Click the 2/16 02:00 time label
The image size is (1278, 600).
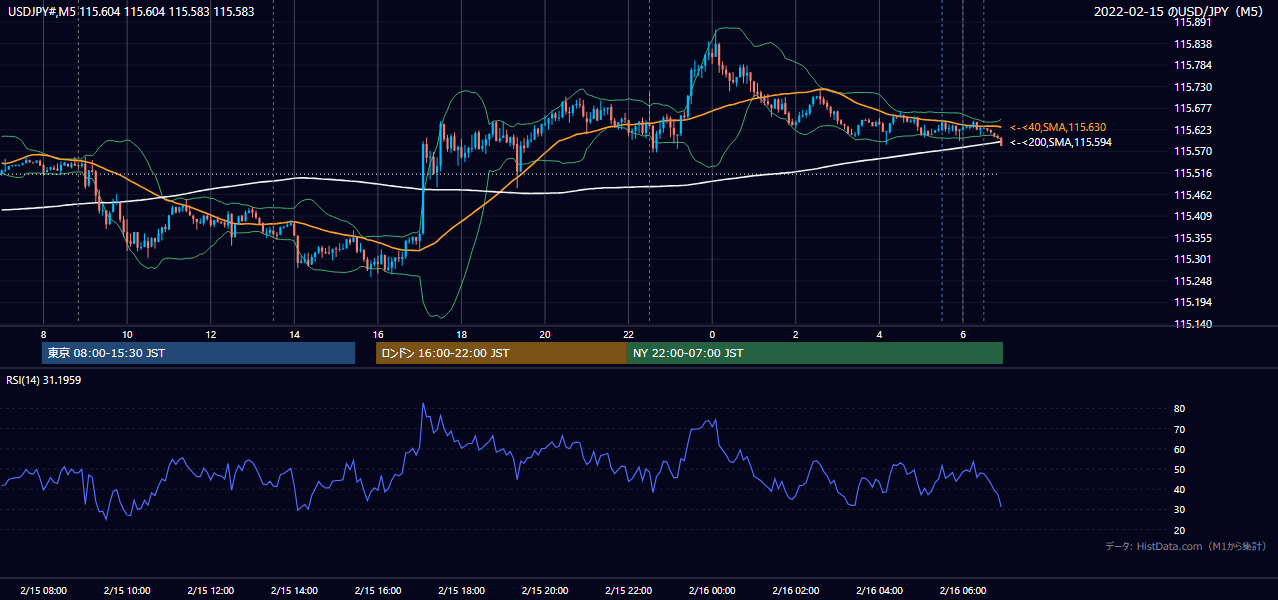point(795,590)
